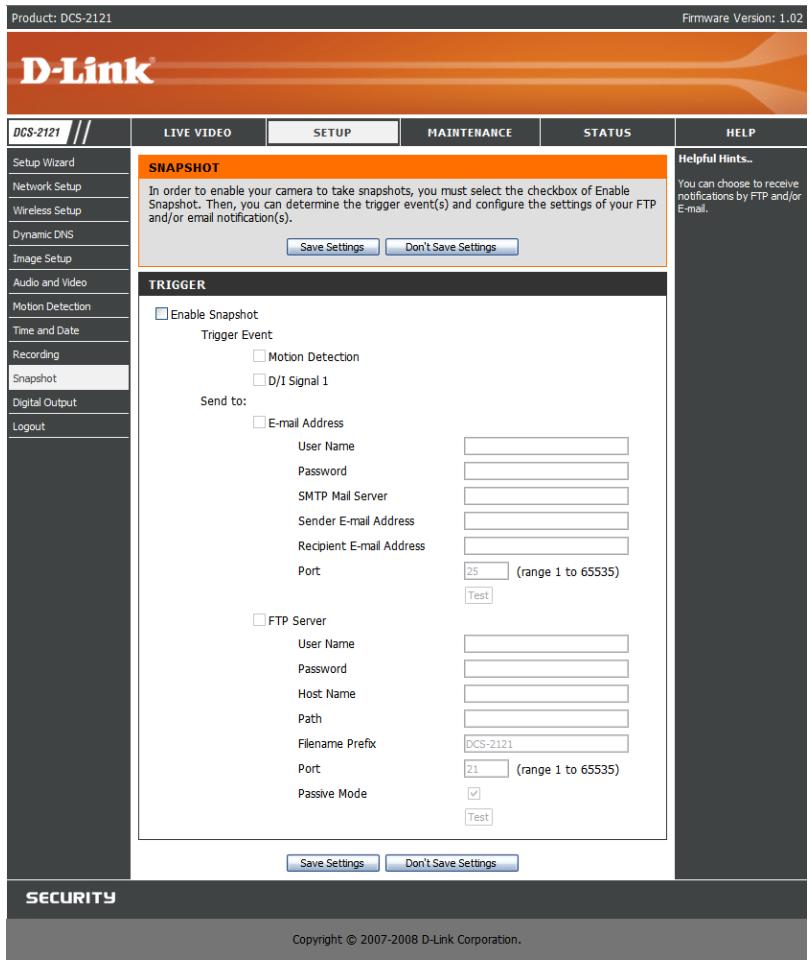Click the Sender E-mail Address field
The height and width of the screenshot is (960, 809).
coord(546,521)
